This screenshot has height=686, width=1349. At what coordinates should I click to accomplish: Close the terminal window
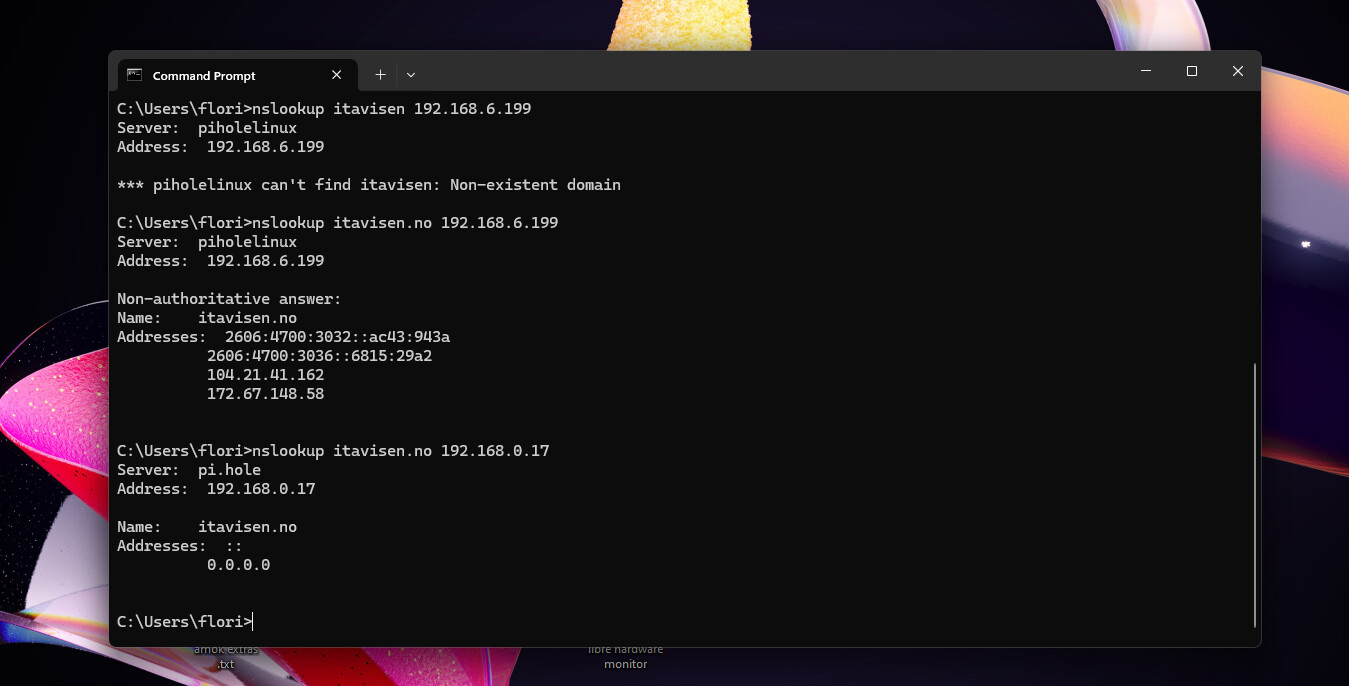click(1238, 71)
